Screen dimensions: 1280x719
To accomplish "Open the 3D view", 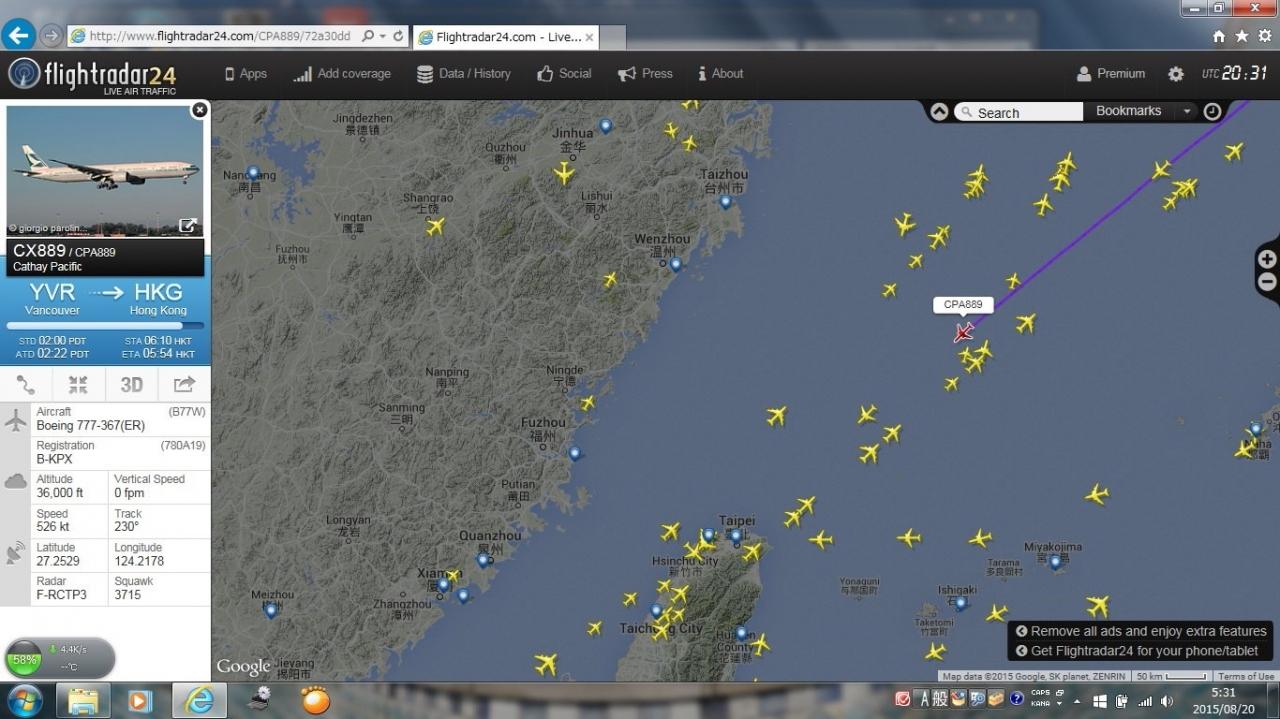I will tap(132, 384).
